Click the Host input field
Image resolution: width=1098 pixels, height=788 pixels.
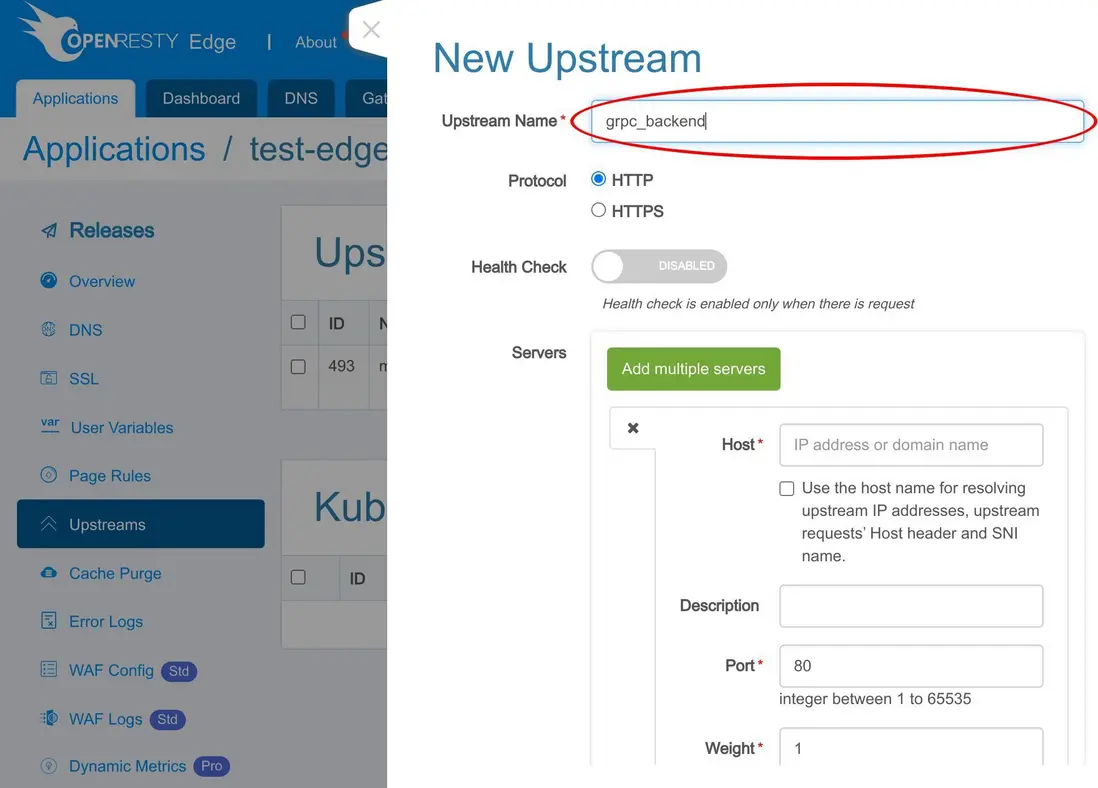[x=911, y=445]
